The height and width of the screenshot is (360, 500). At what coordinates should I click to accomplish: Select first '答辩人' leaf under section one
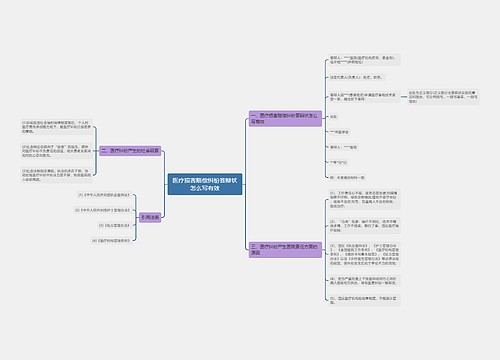coord(364,60)
